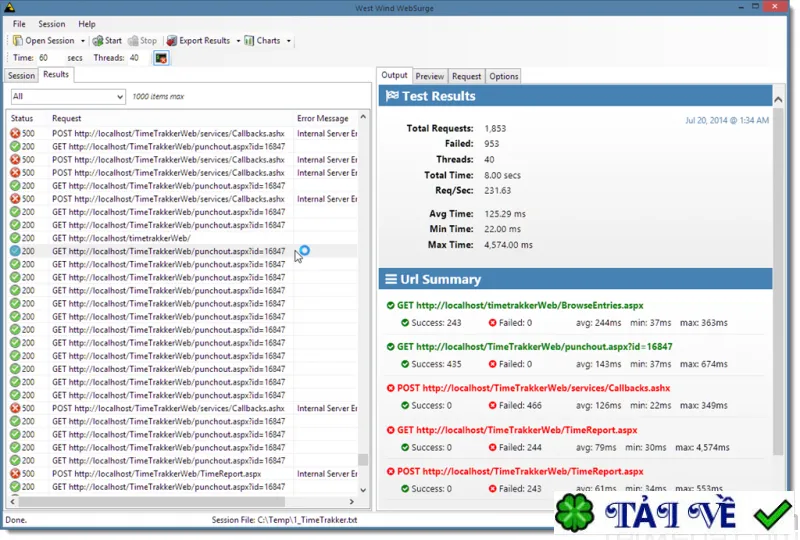Click red error icon on first Callbacks.ashx row
The image size is (800, 540).
click(15, 133)
